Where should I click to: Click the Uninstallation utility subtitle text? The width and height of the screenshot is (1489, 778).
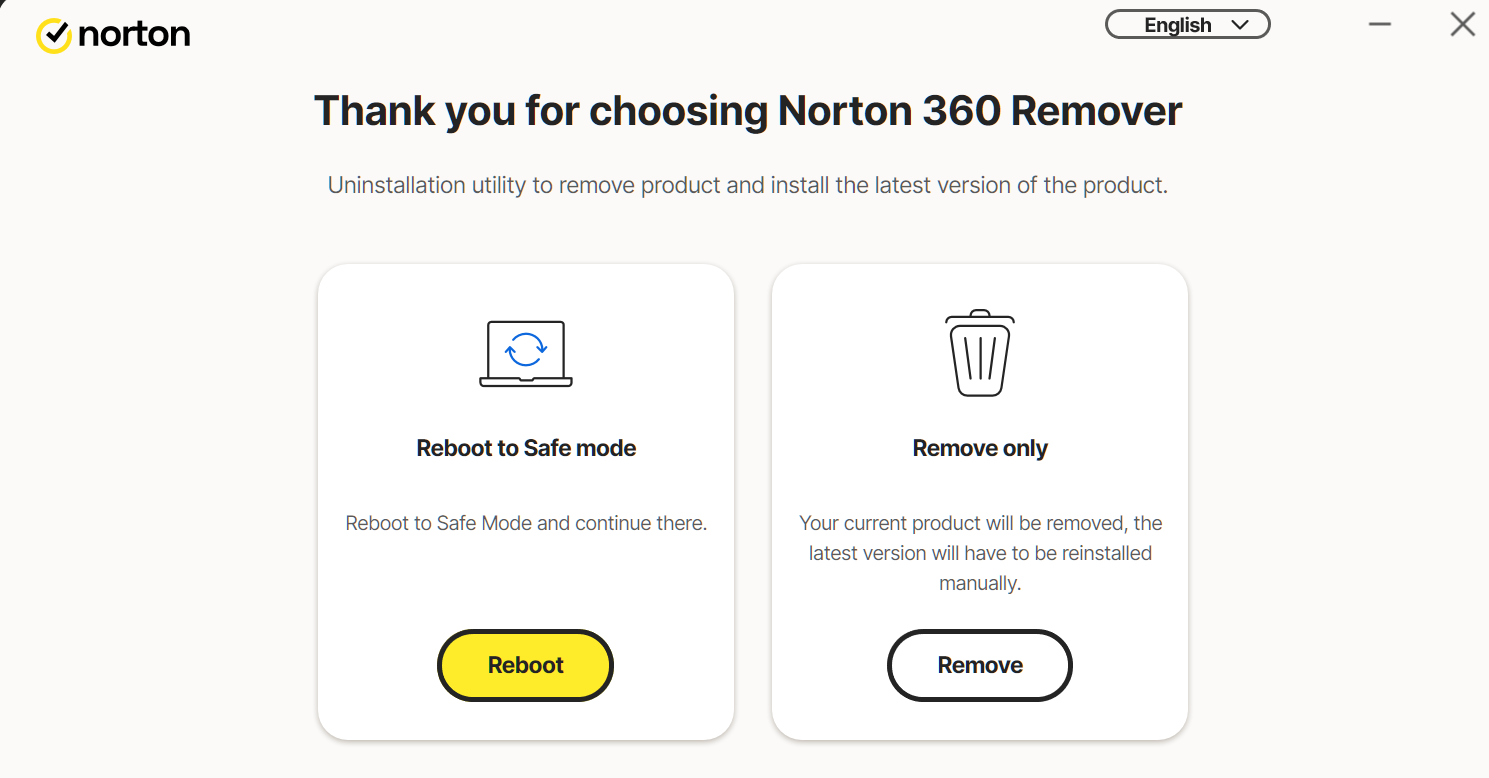748,185
